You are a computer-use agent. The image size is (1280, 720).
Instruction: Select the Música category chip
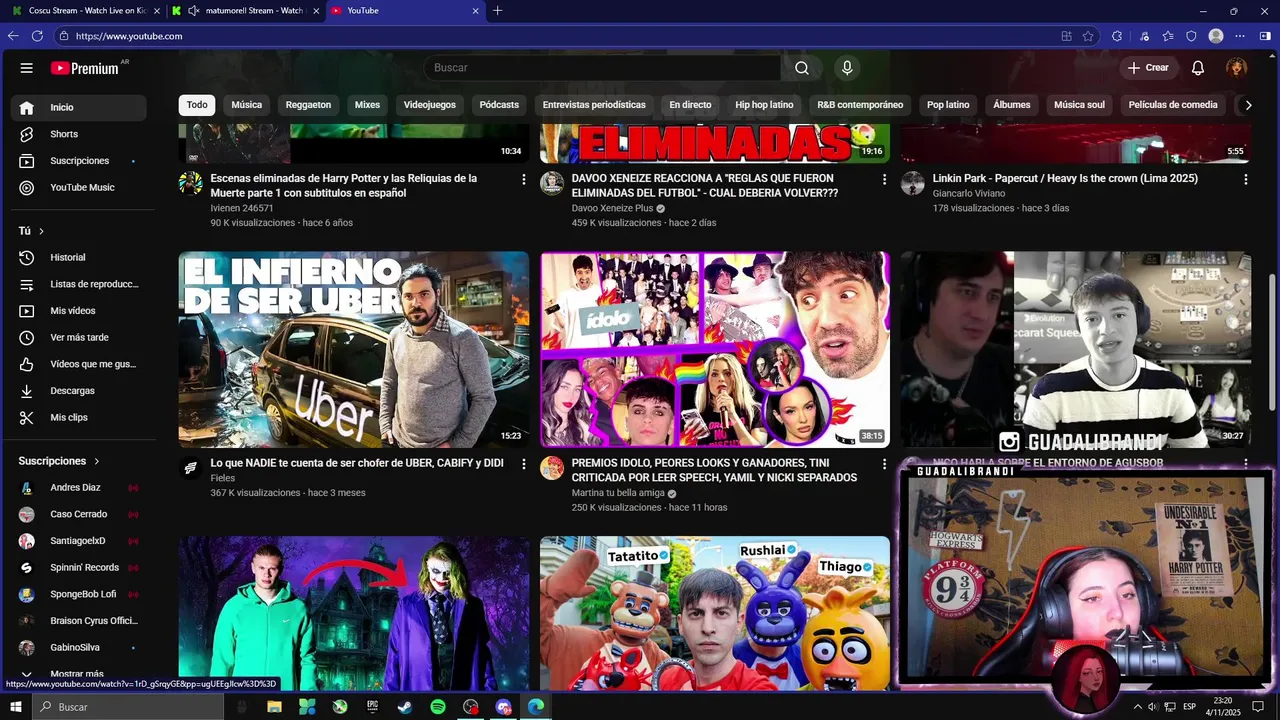(247, 105)
